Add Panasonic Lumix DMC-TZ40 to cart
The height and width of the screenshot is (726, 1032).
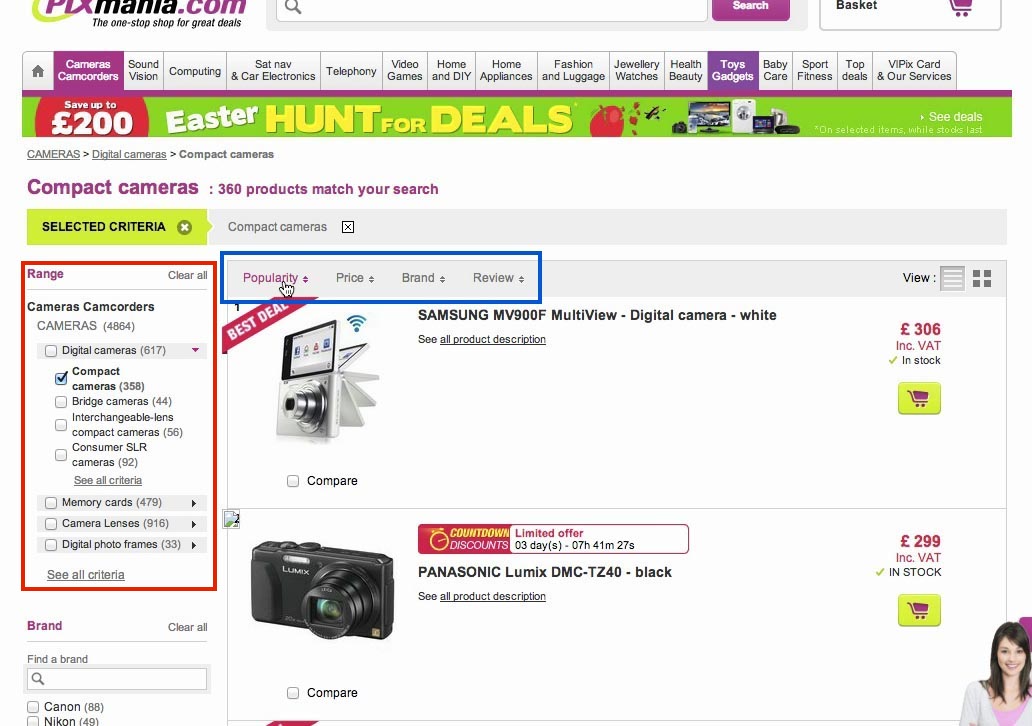coord(919,610)
